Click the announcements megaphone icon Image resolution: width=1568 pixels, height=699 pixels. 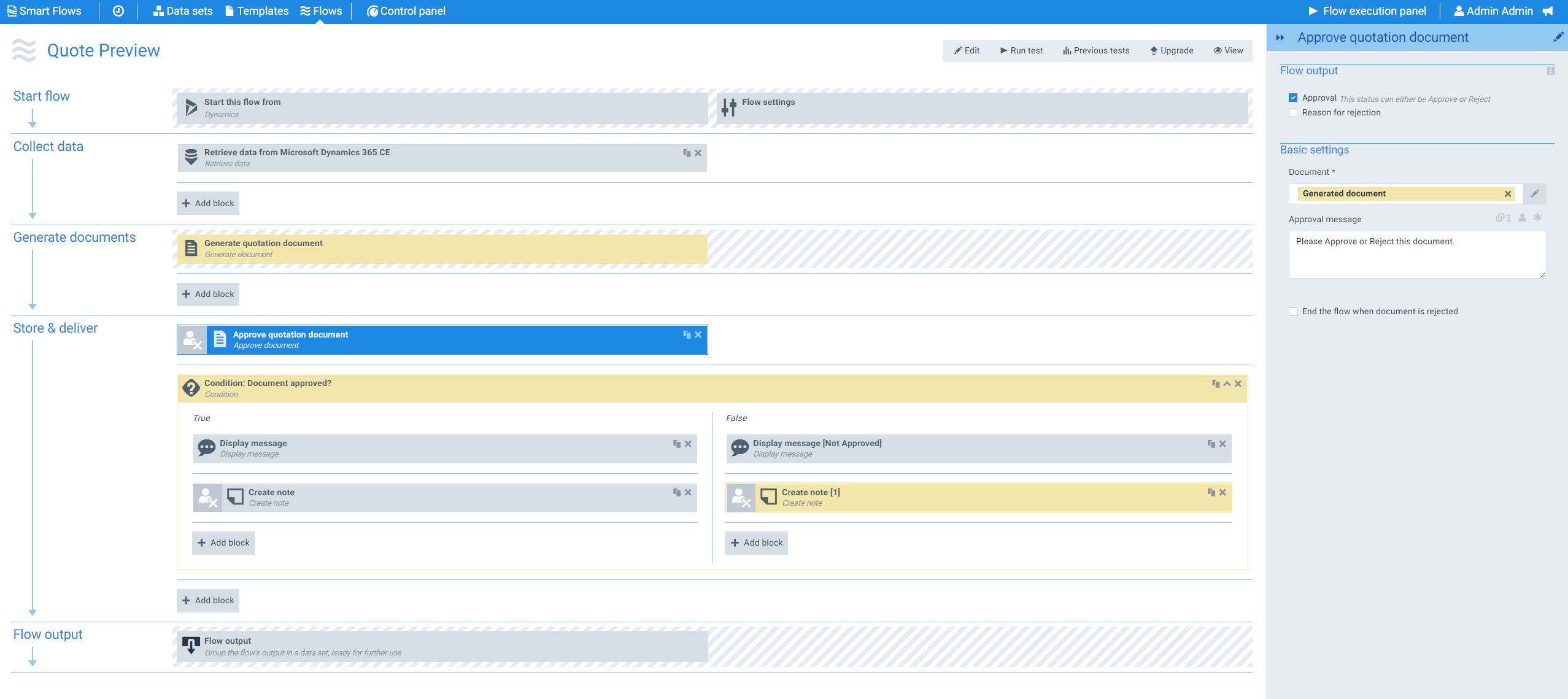1548,11
